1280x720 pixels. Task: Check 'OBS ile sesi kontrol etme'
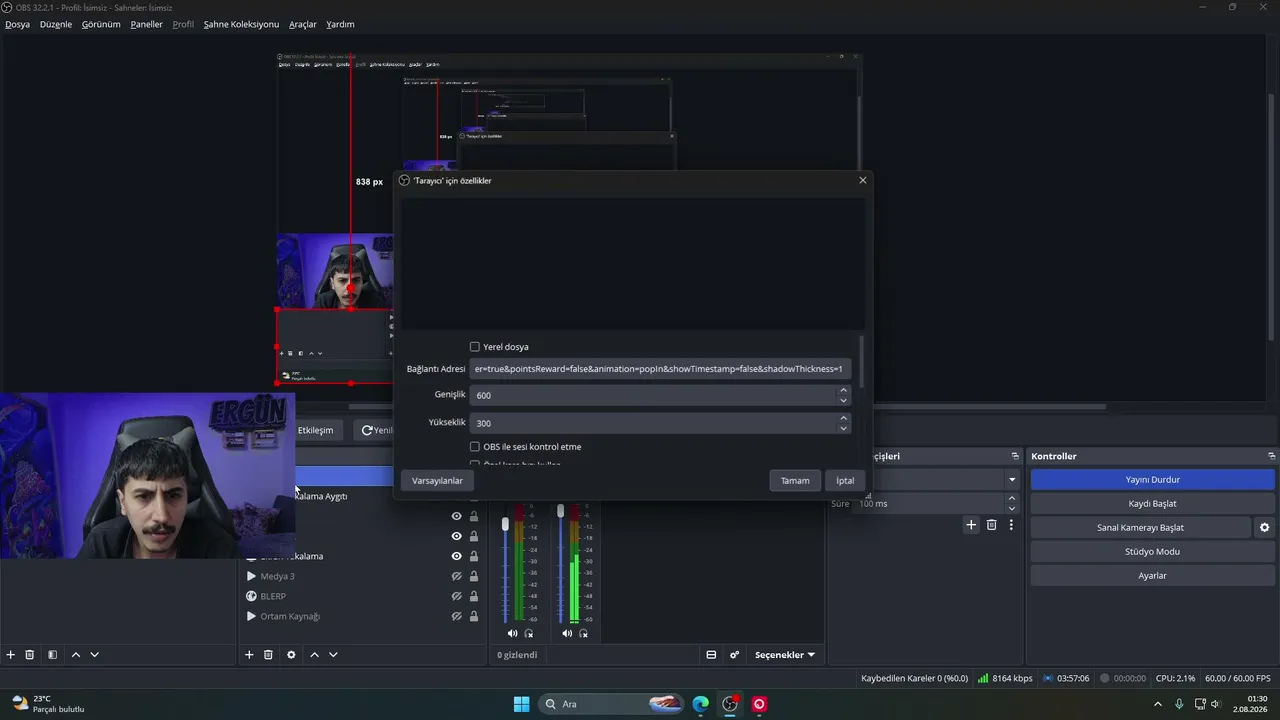[x=475, y=447]
